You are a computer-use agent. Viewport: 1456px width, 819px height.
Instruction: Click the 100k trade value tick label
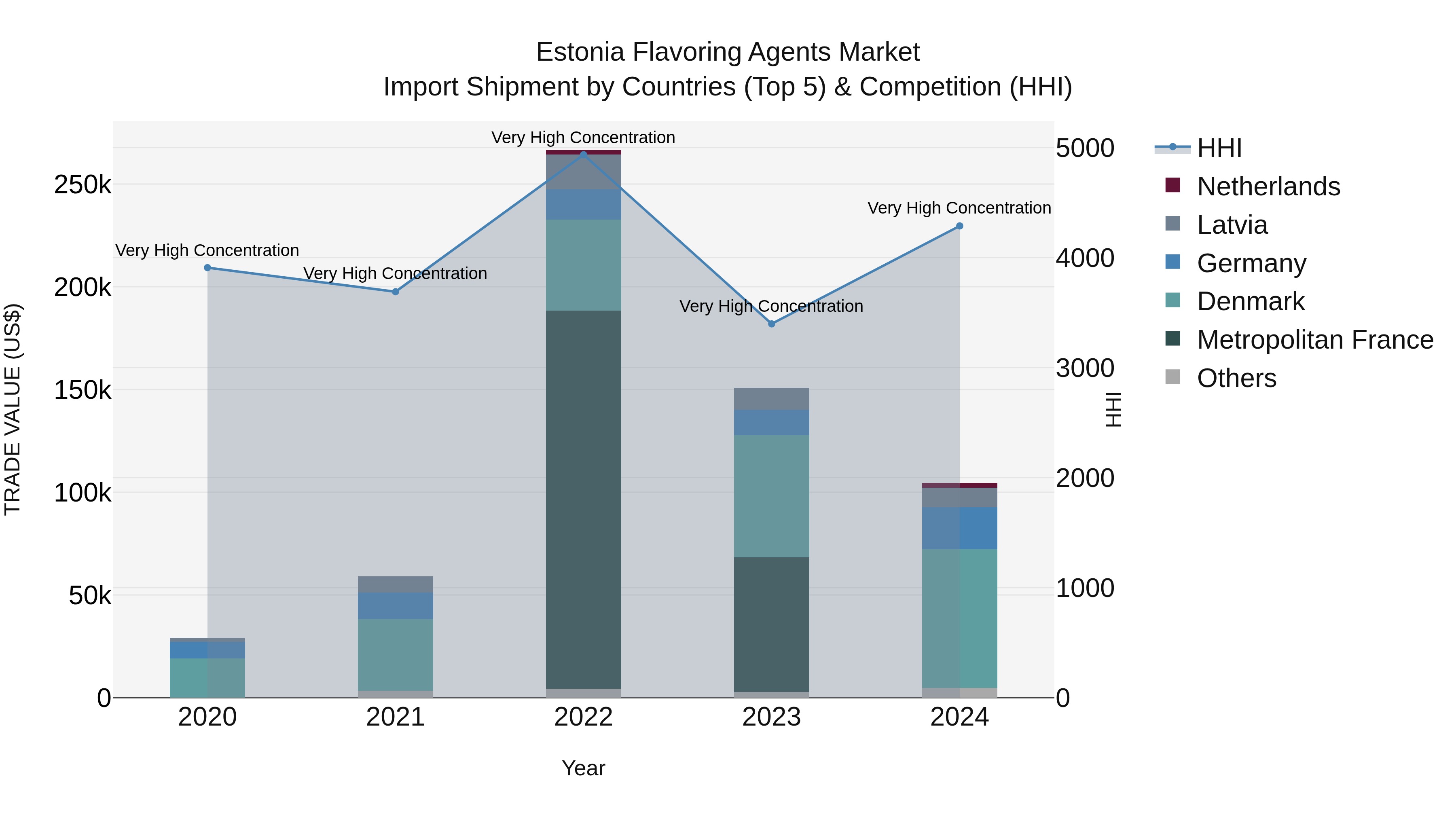[x=83, y=493]
